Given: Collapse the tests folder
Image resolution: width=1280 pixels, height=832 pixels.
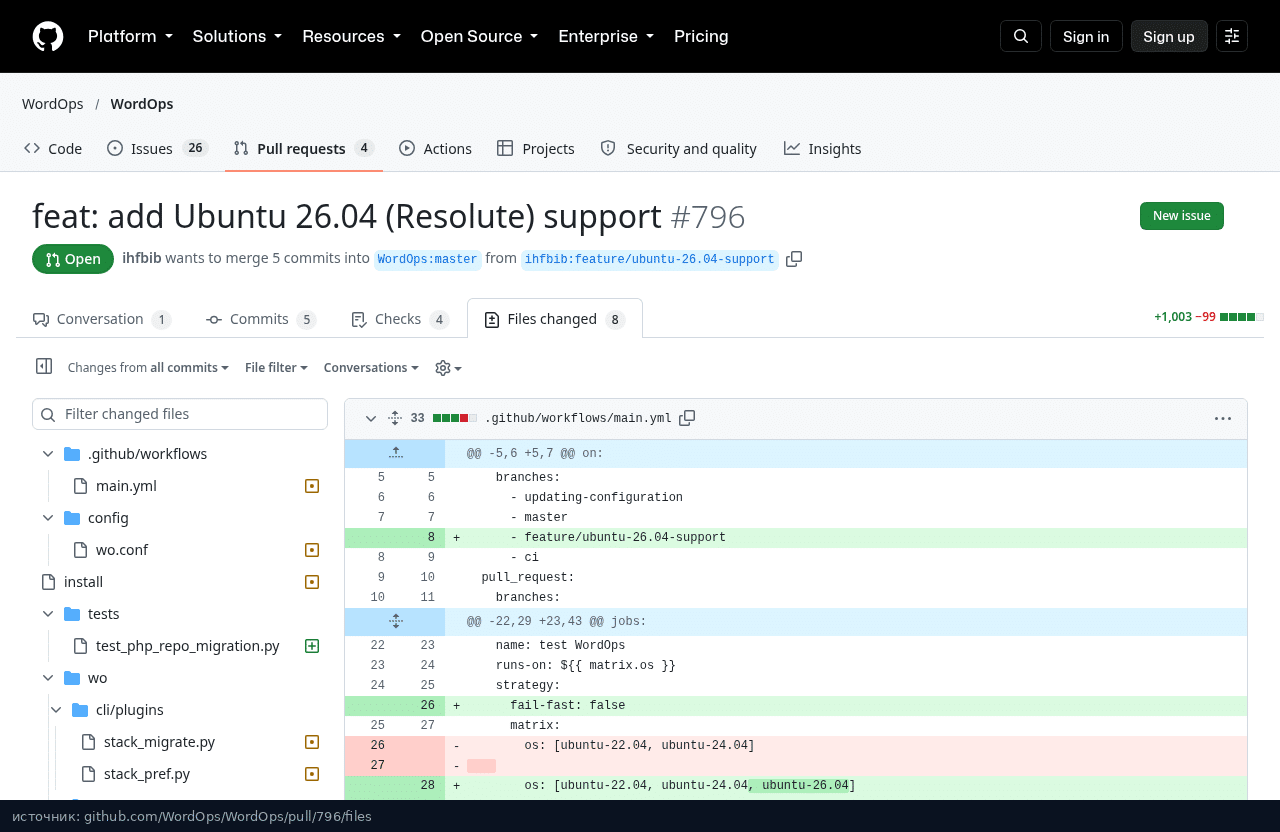Looking at the screenshot, I should click(48, 614).
